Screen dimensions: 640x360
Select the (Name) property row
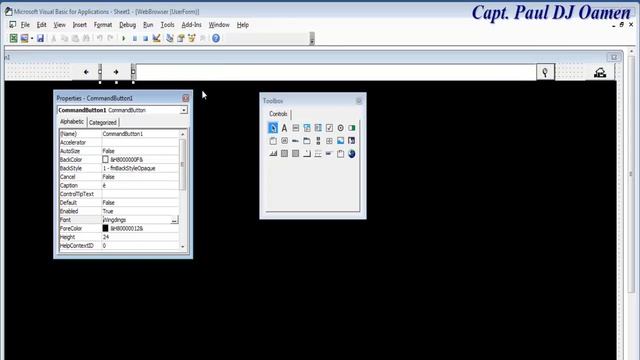pyautogui.click(x=119, y=134)
